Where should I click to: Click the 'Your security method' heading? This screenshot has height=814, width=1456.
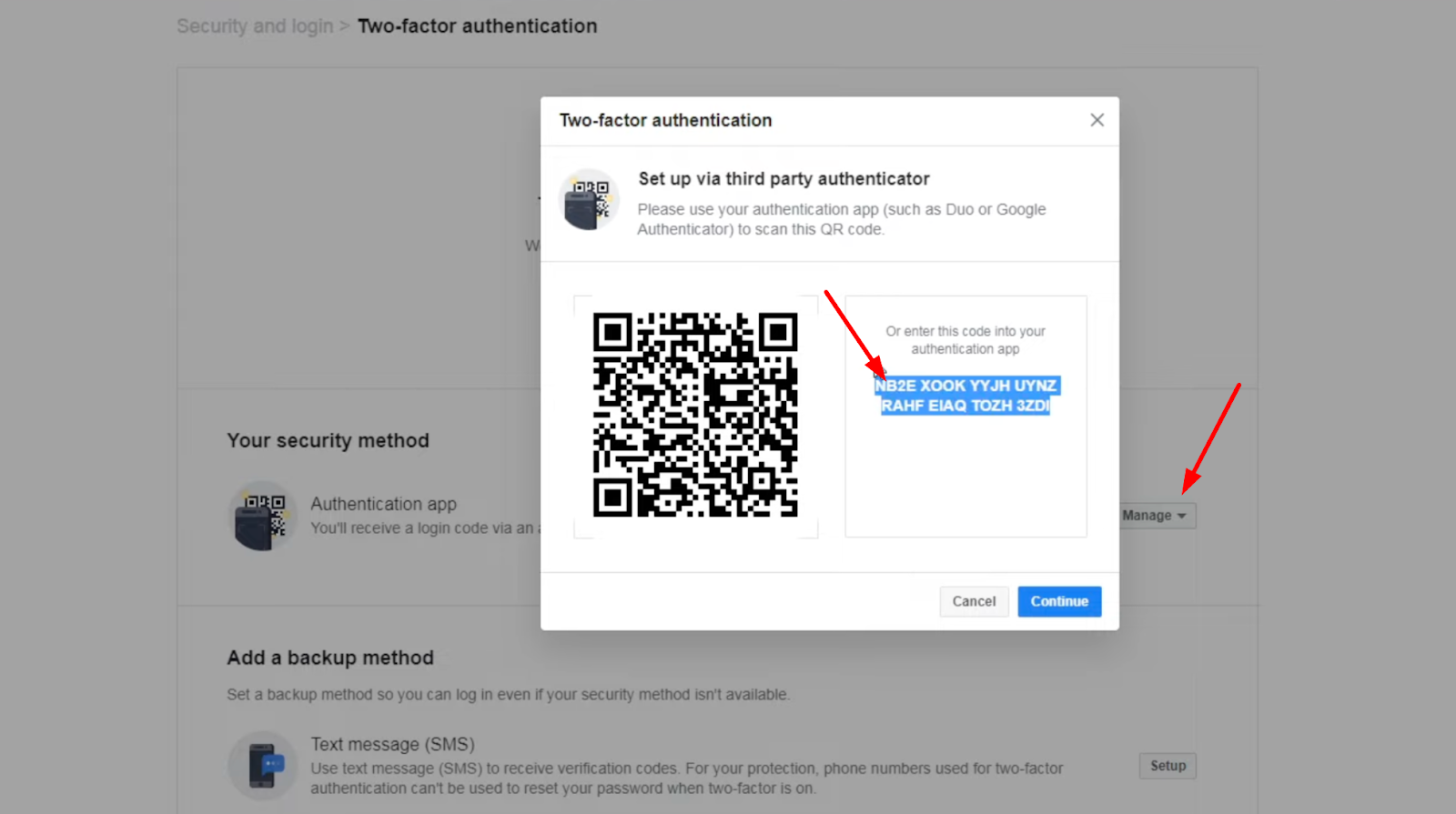pos(328,440)
